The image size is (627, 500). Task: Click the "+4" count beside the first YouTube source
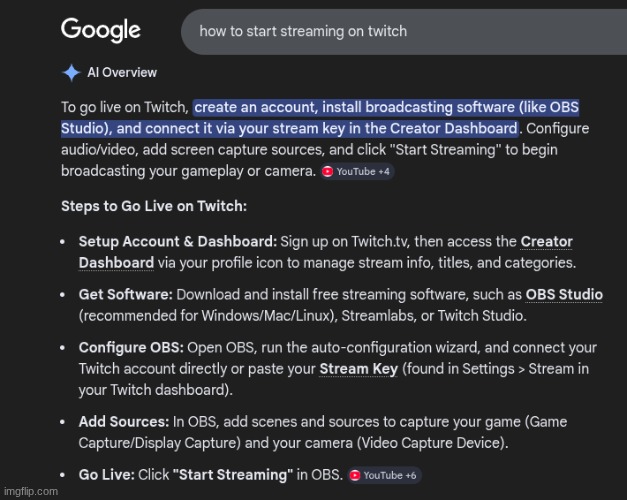(384, 172)
